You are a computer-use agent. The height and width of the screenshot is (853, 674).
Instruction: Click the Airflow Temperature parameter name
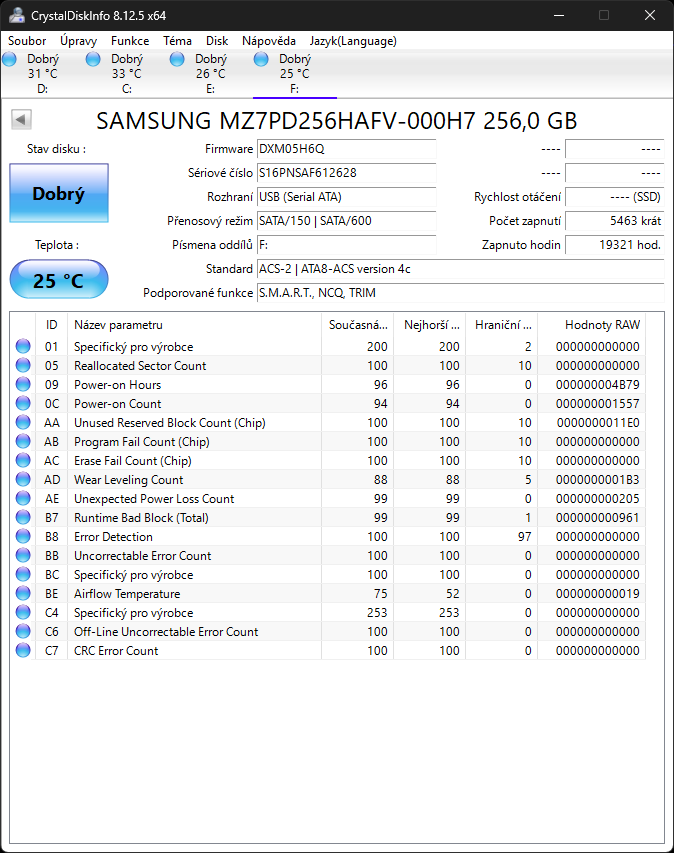pyautogui.click(x=127, y=594)
